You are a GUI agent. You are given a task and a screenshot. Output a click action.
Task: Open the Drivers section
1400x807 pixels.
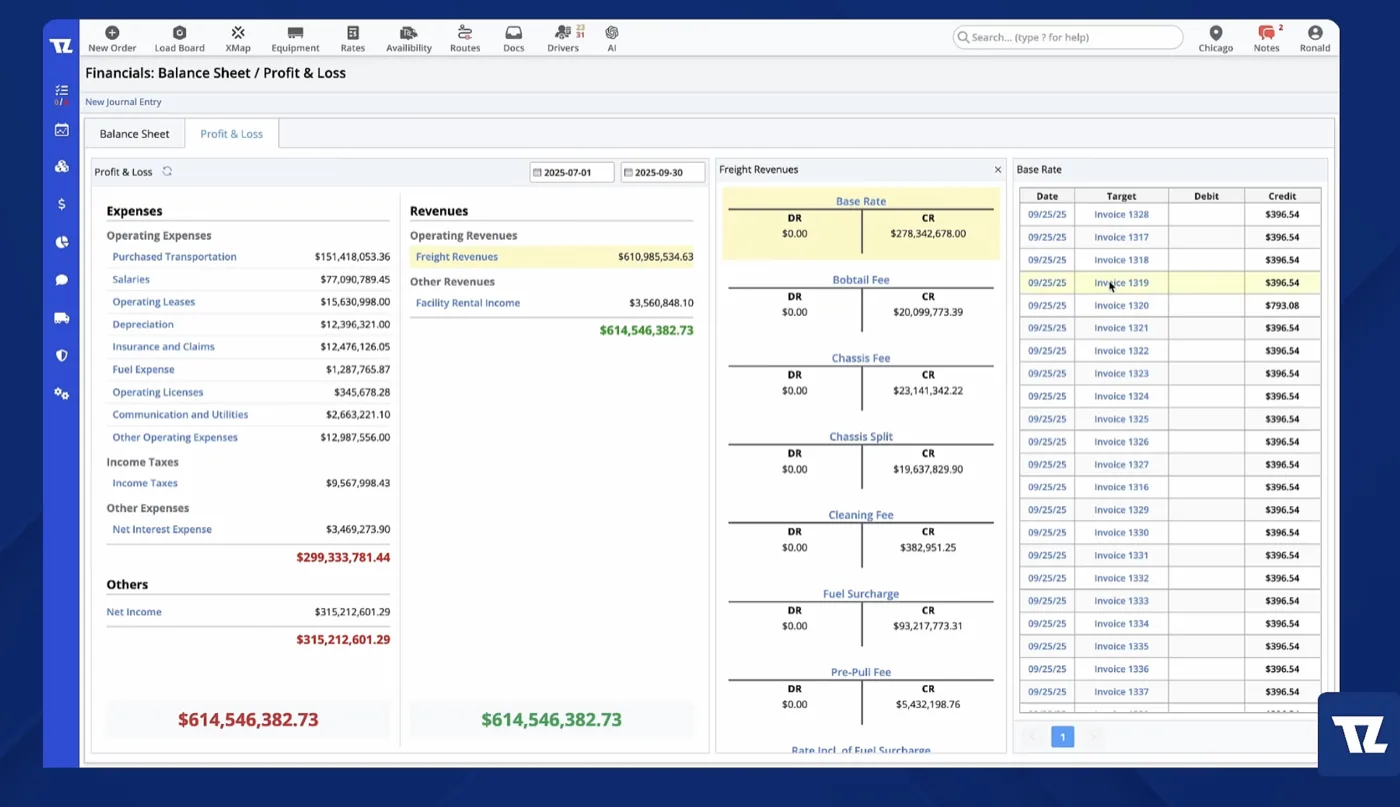pos(563,39)
